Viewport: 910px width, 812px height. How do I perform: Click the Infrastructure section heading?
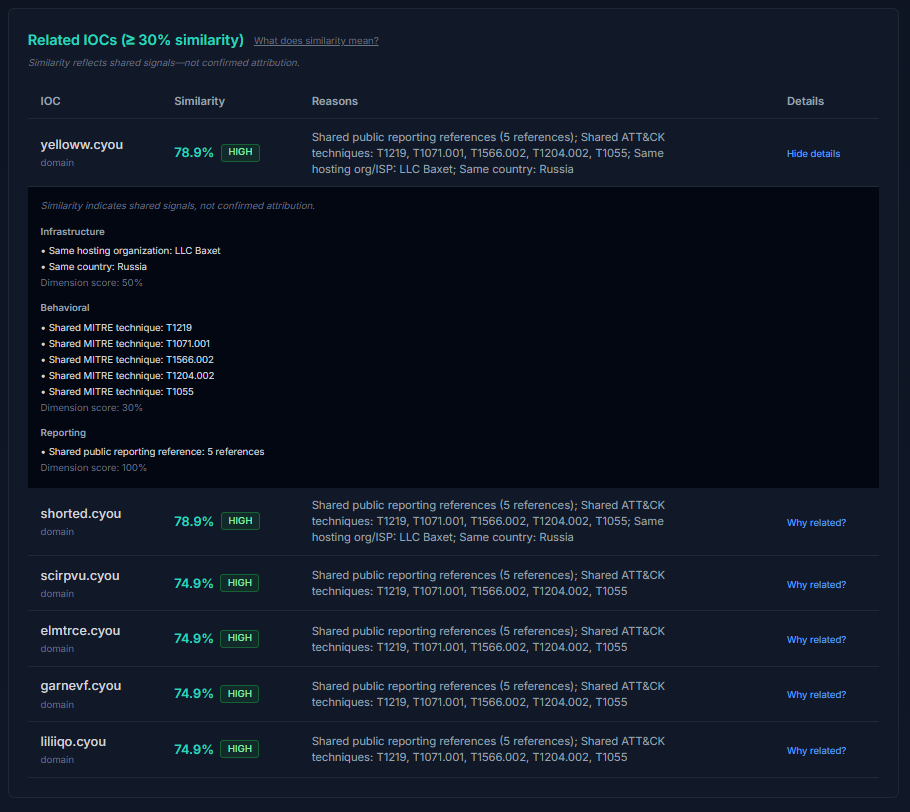[72, 231]
